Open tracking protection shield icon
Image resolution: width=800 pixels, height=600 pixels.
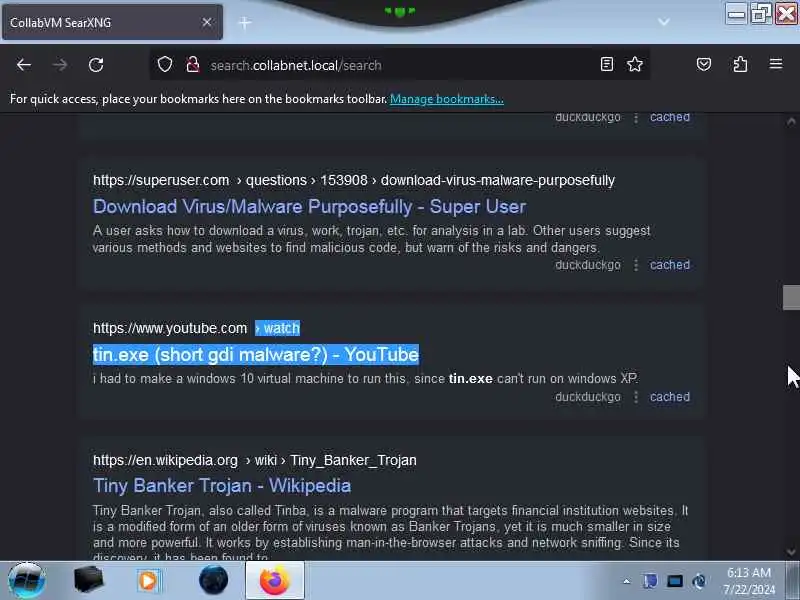pos(165,64)
